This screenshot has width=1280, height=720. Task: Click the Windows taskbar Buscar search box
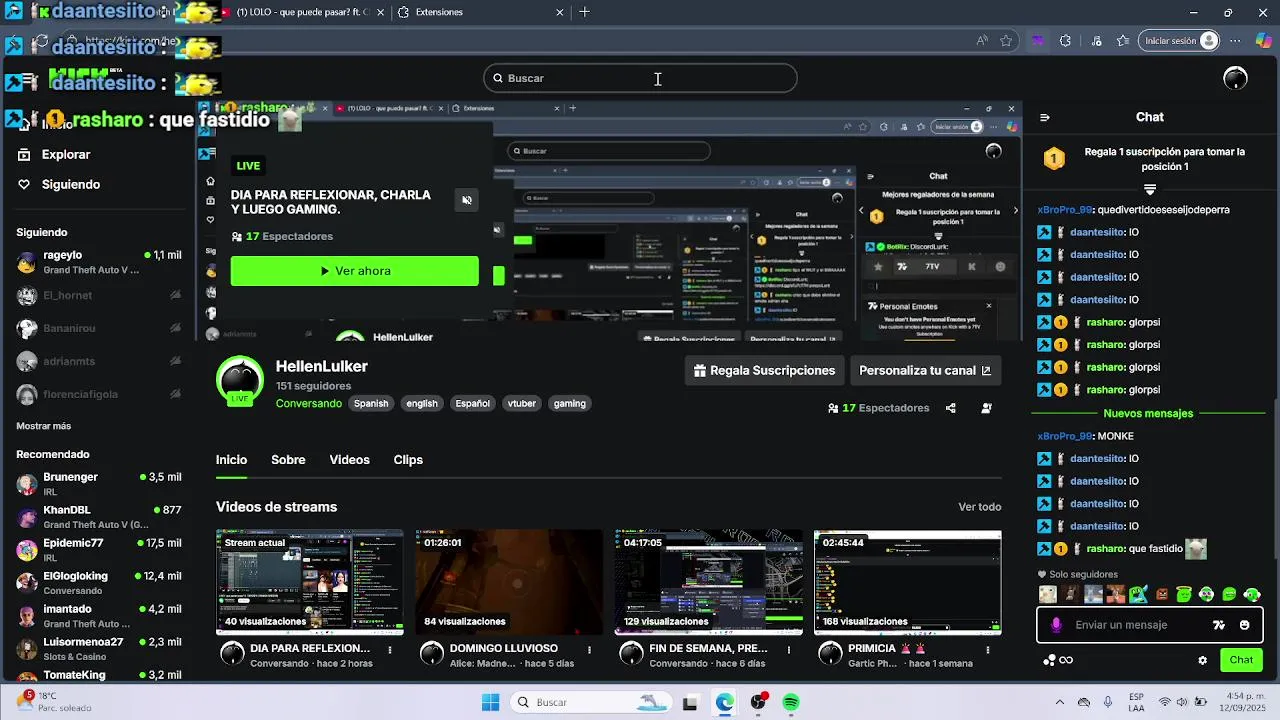point(592,703)
